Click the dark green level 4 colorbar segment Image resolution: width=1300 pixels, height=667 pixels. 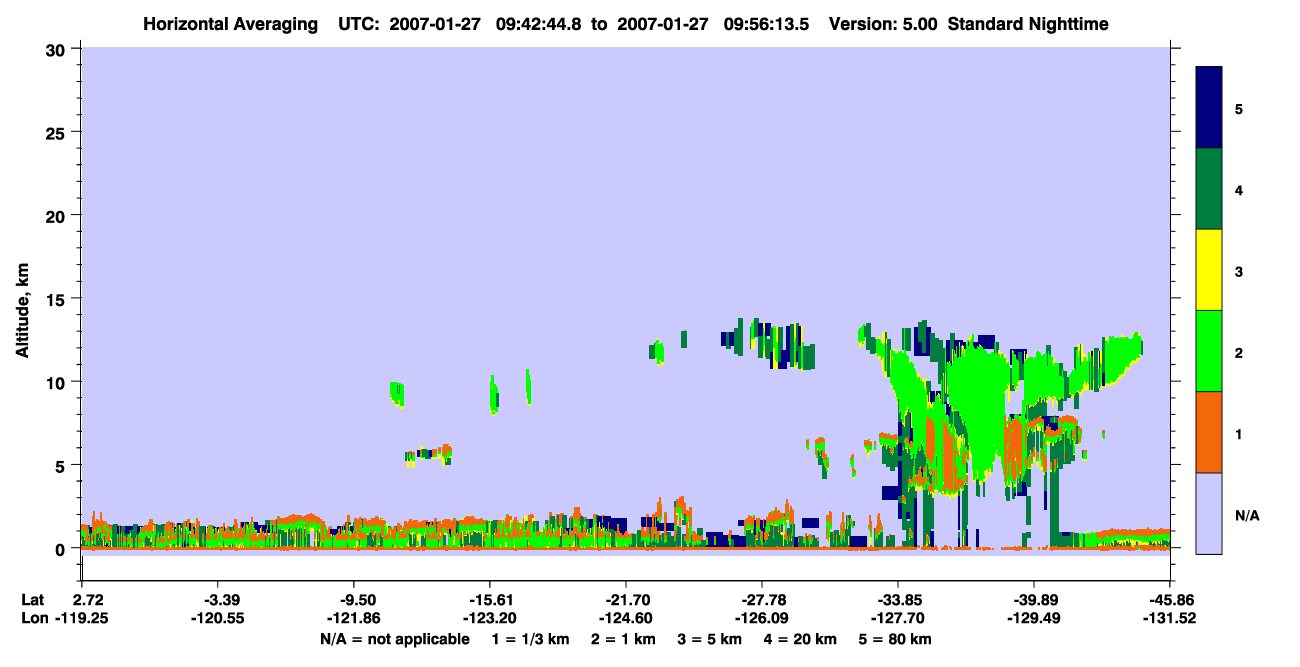(x=1209, y=189)
